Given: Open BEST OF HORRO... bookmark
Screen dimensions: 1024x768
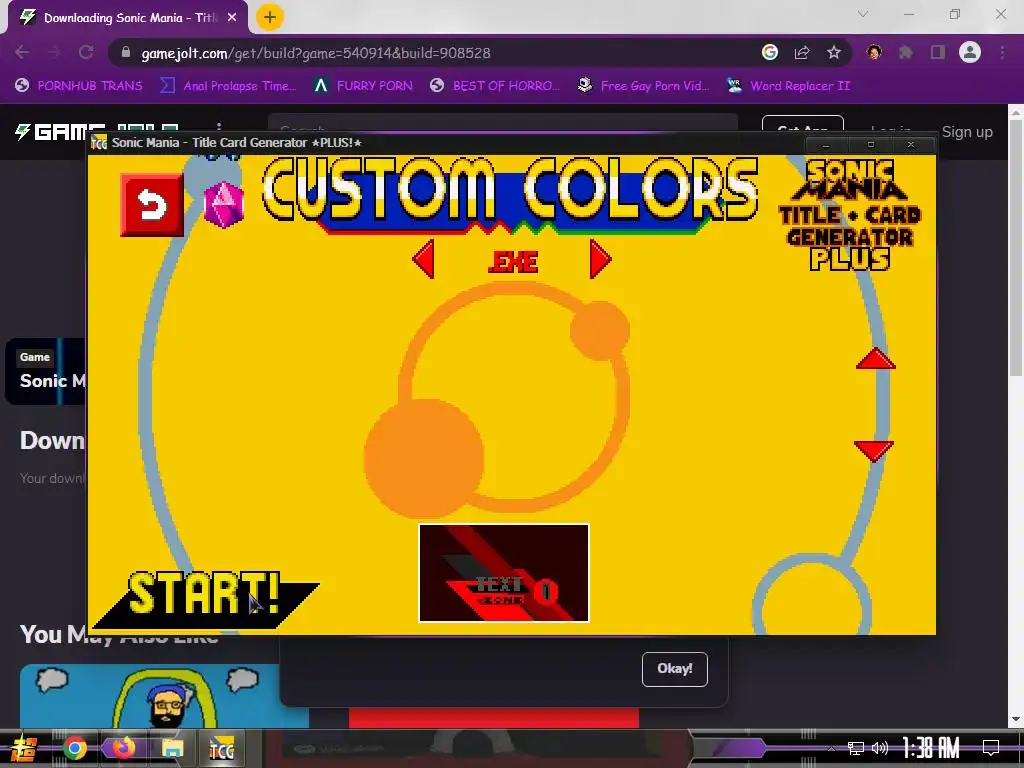Looking at the screenshot, I should [495, 86].
